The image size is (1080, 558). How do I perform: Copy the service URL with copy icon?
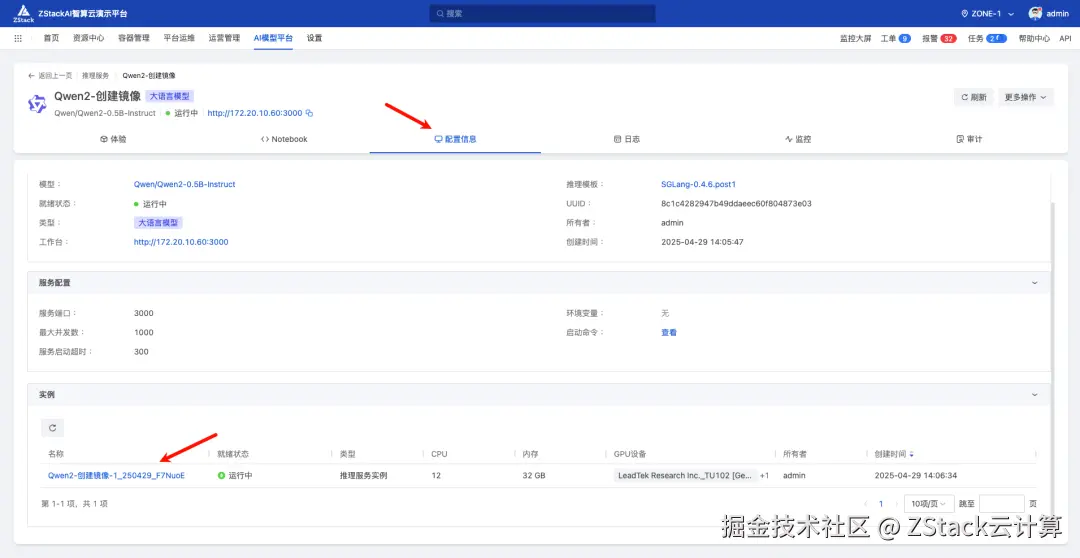[309, 113]
